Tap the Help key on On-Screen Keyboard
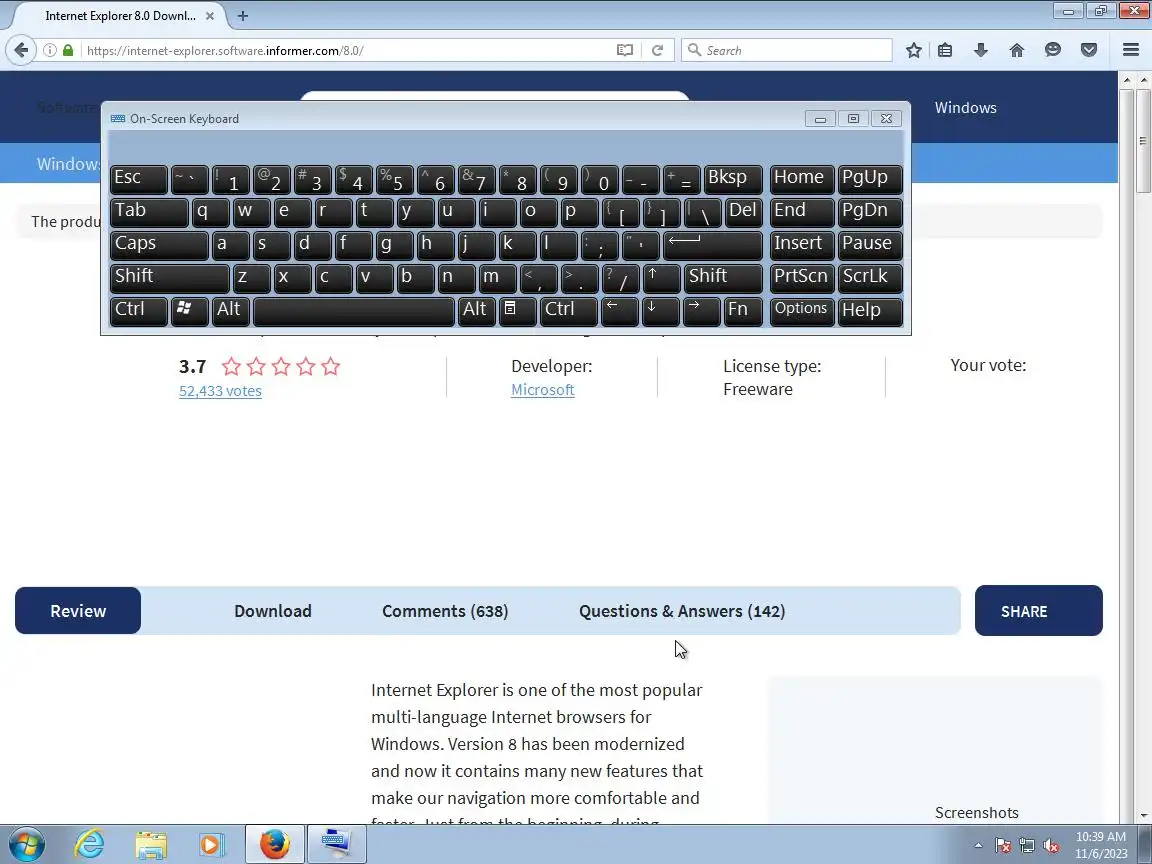This screenshot has width=1152, height=864. coord(870,310)
